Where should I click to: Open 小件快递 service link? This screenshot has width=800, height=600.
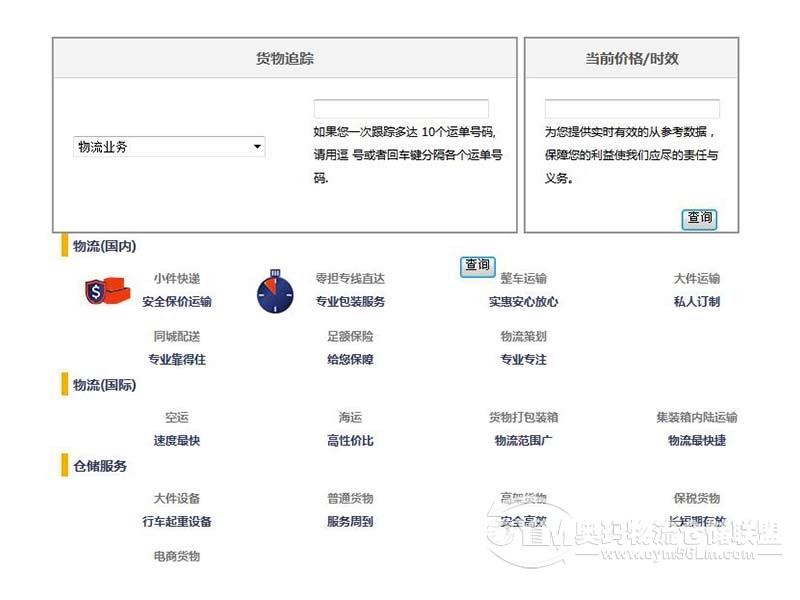click(x=177, y=279)
